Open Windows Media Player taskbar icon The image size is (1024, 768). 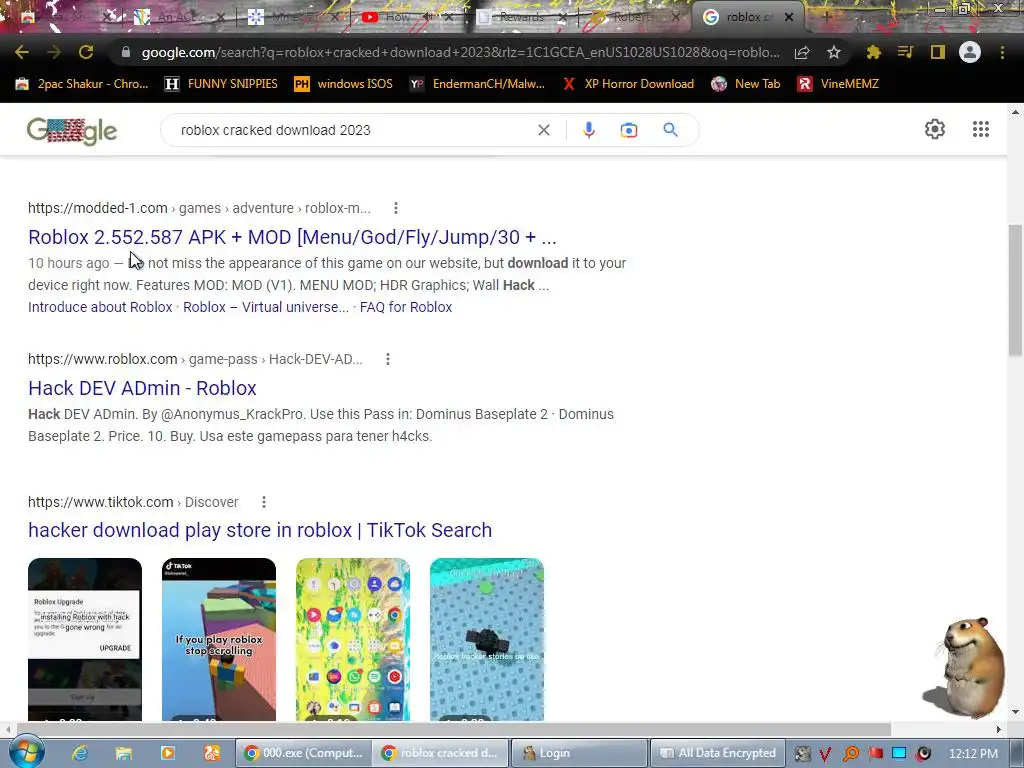168,753
